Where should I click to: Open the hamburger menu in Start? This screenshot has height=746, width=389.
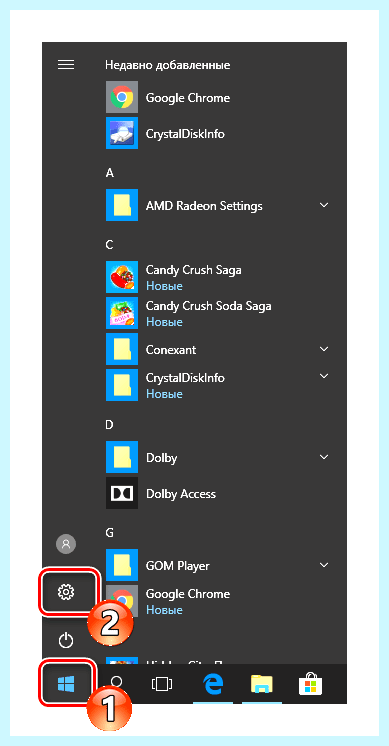pos(66,65)
